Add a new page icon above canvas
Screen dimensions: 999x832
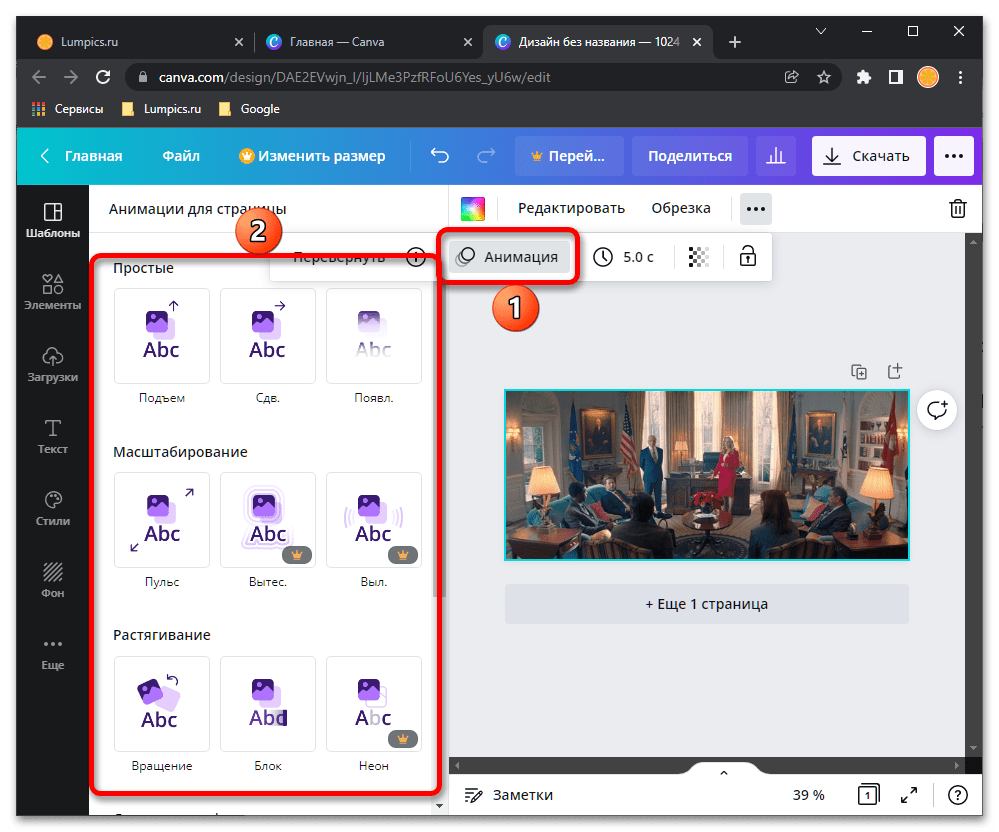tap(895, 371)
